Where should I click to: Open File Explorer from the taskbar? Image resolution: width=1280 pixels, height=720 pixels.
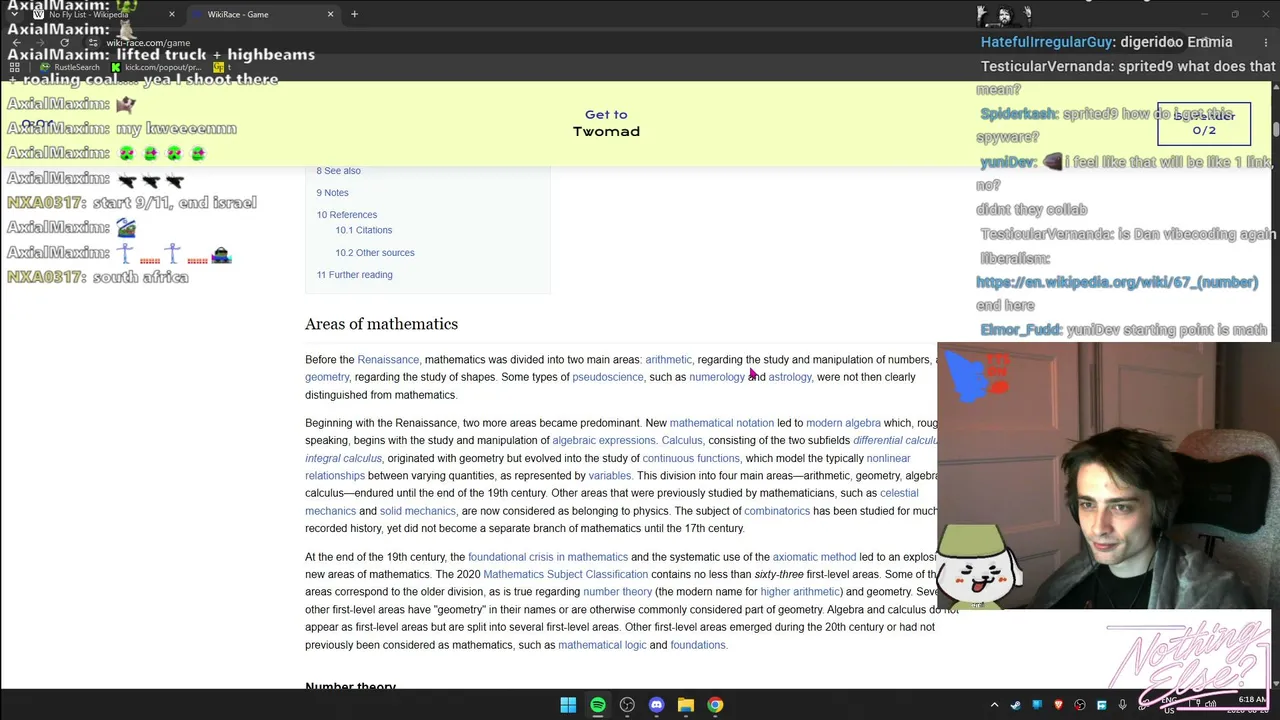click(x=686, y=705)
